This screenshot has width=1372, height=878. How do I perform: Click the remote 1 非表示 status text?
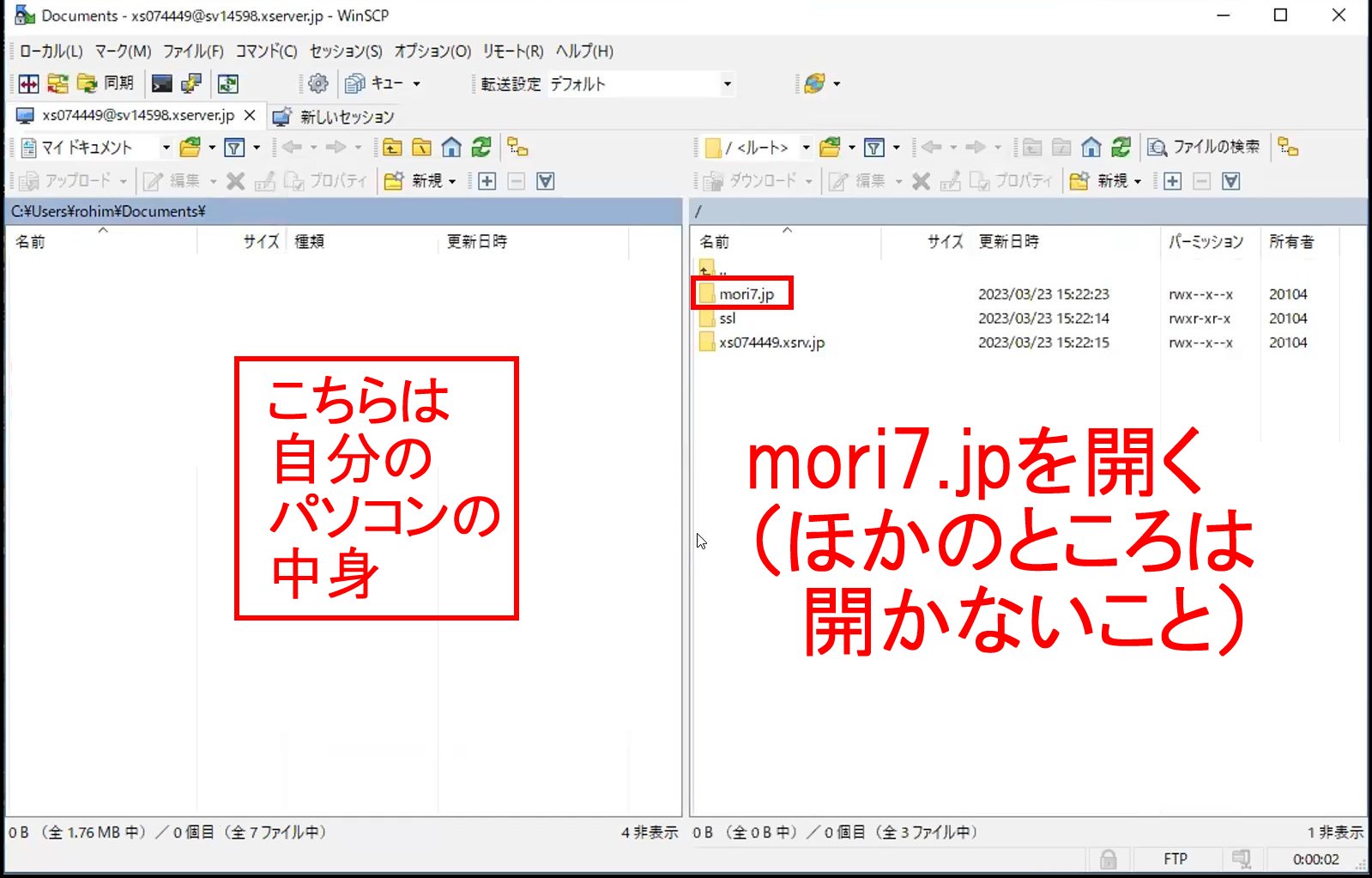click(1335, 833)
